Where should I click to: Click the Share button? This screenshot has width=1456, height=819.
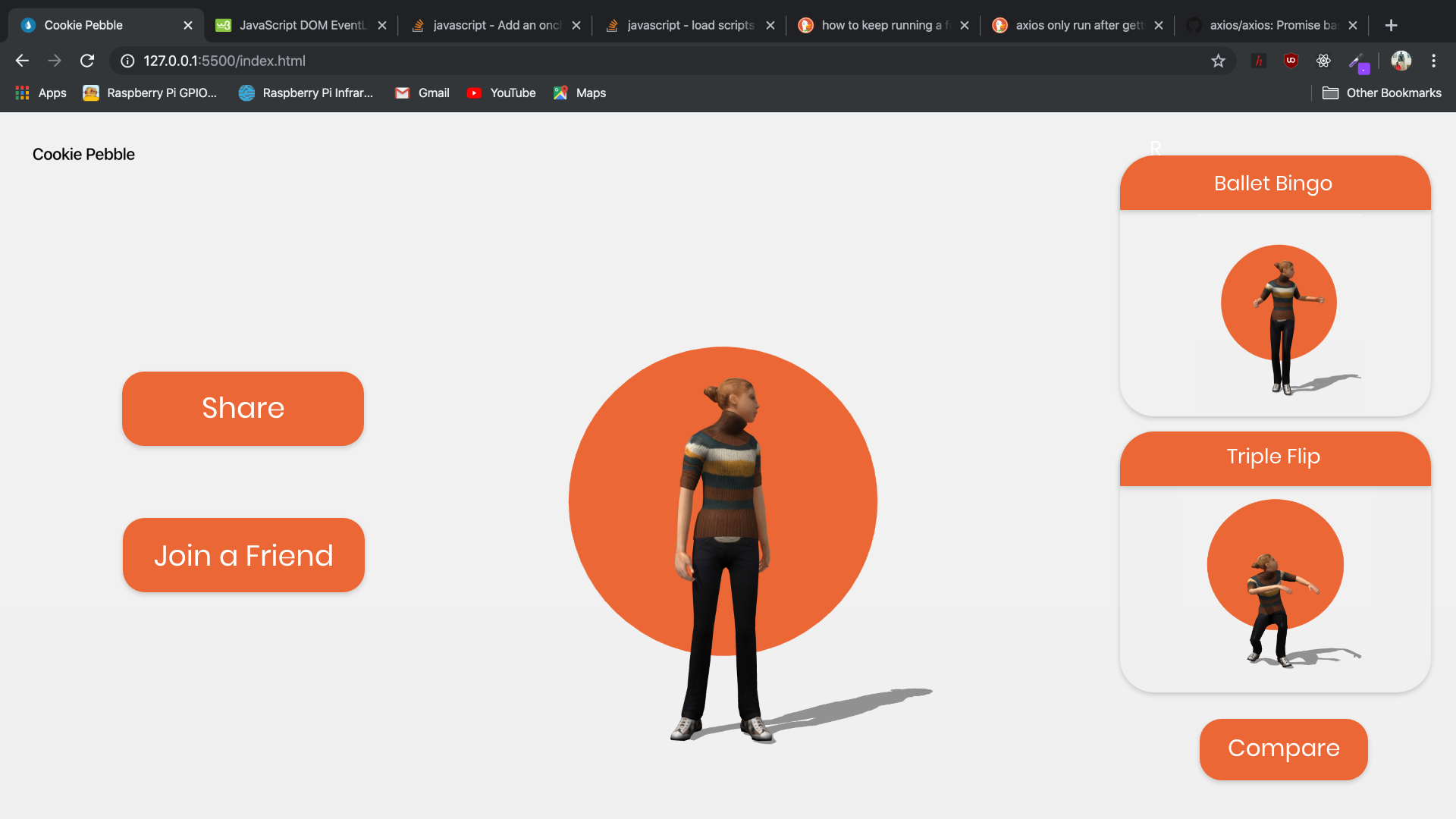point(243,408)
